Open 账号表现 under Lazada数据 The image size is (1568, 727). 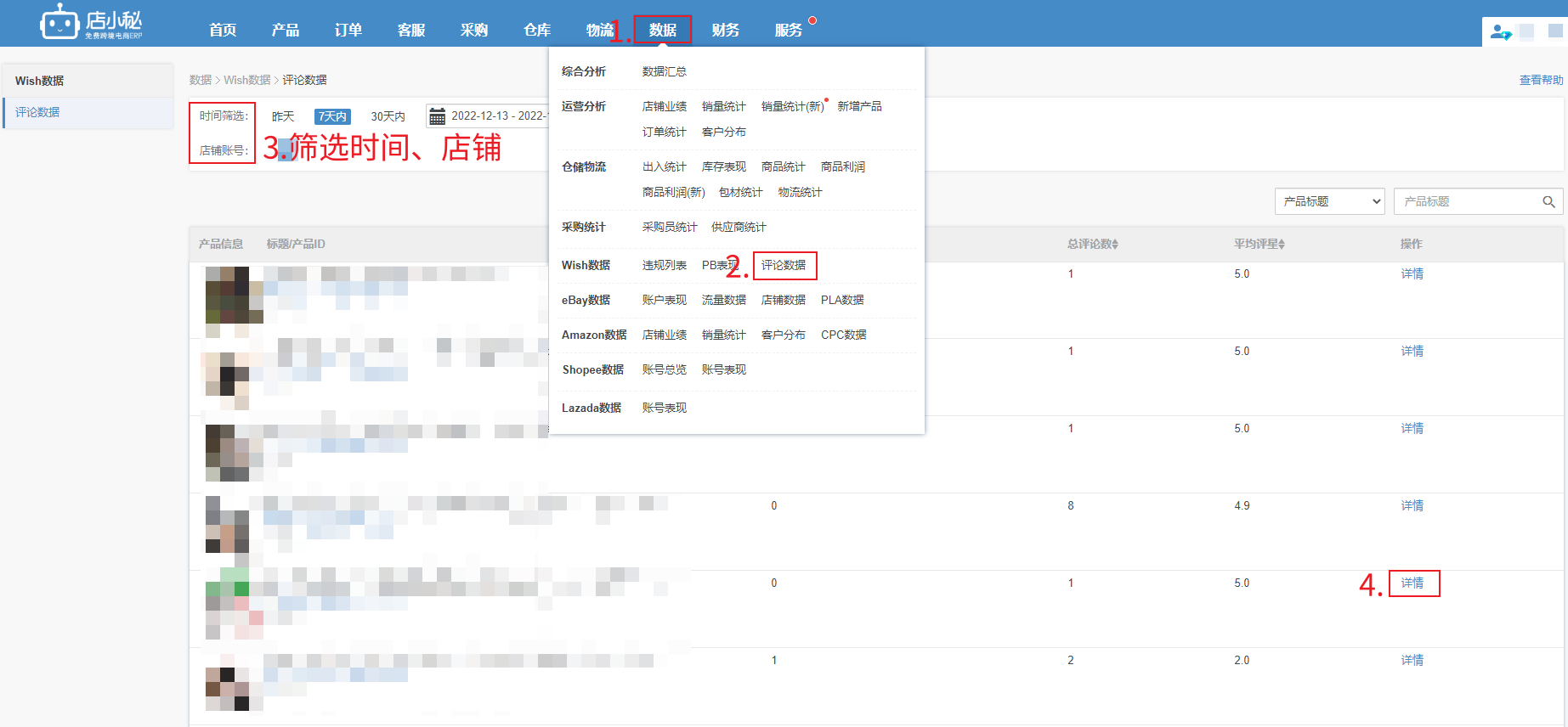[x=665, y=408]
